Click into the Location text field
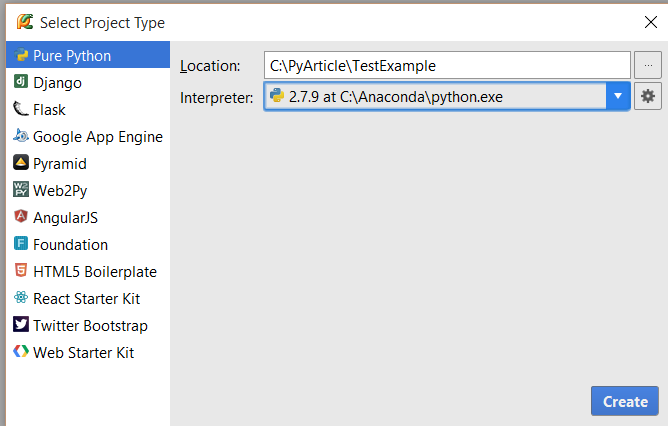This screenshot has width=668, height=426. point(447,65)
